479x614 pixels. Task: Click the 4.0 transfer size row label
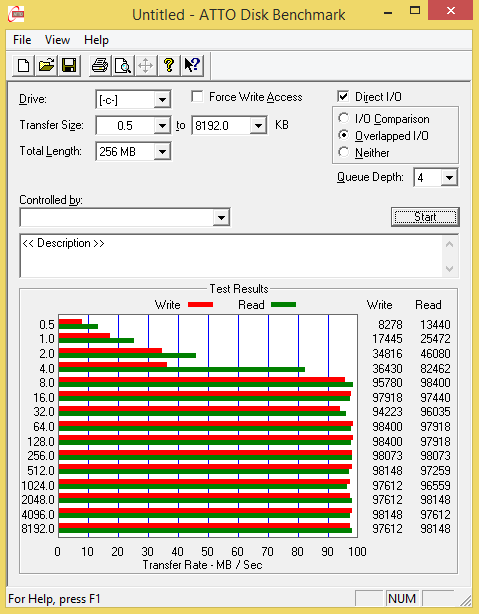point(47,368)
